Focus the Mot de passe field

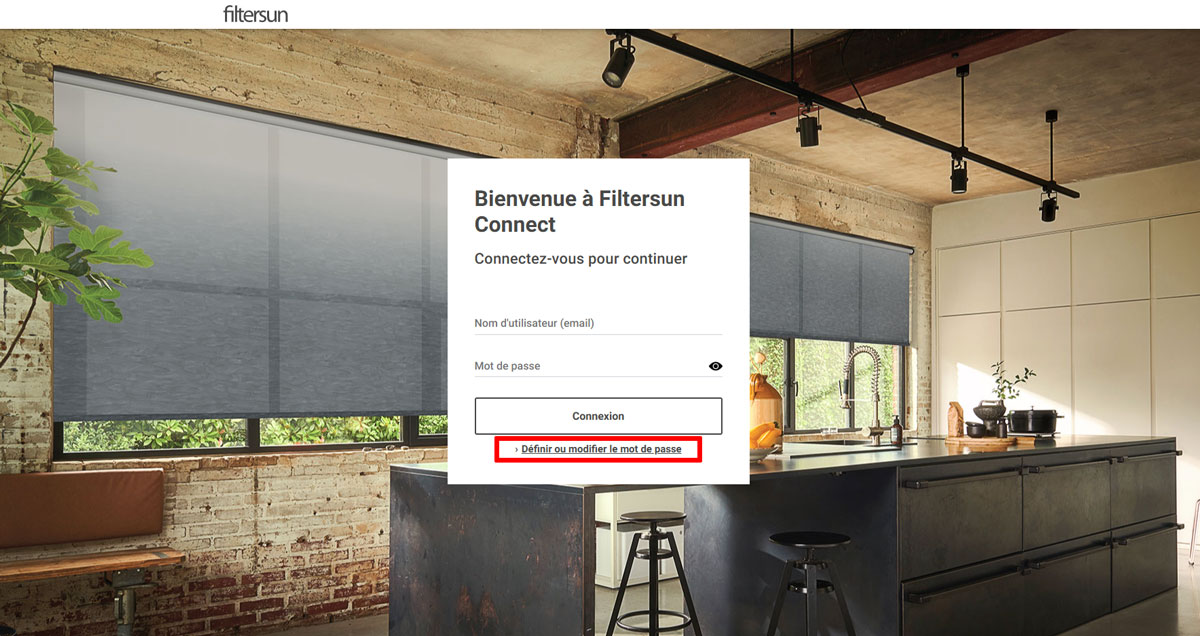click(x=590, y=366)
